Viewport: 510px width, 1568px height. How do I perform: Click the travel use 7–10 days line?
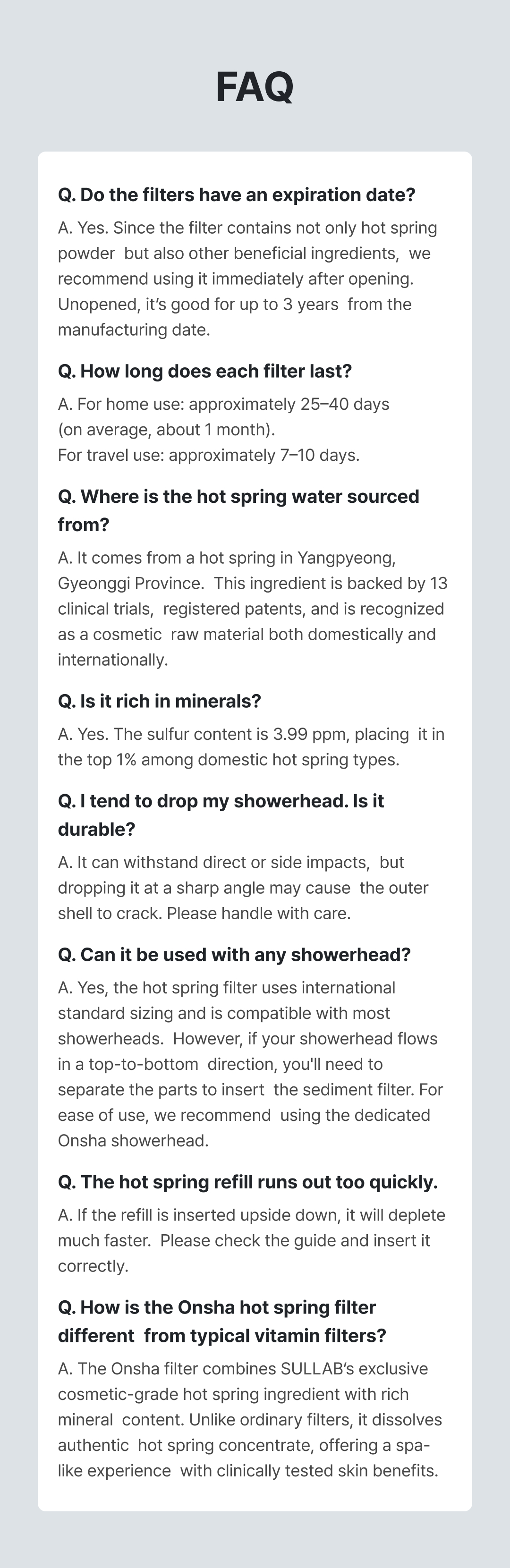click(x=209, y=455)
